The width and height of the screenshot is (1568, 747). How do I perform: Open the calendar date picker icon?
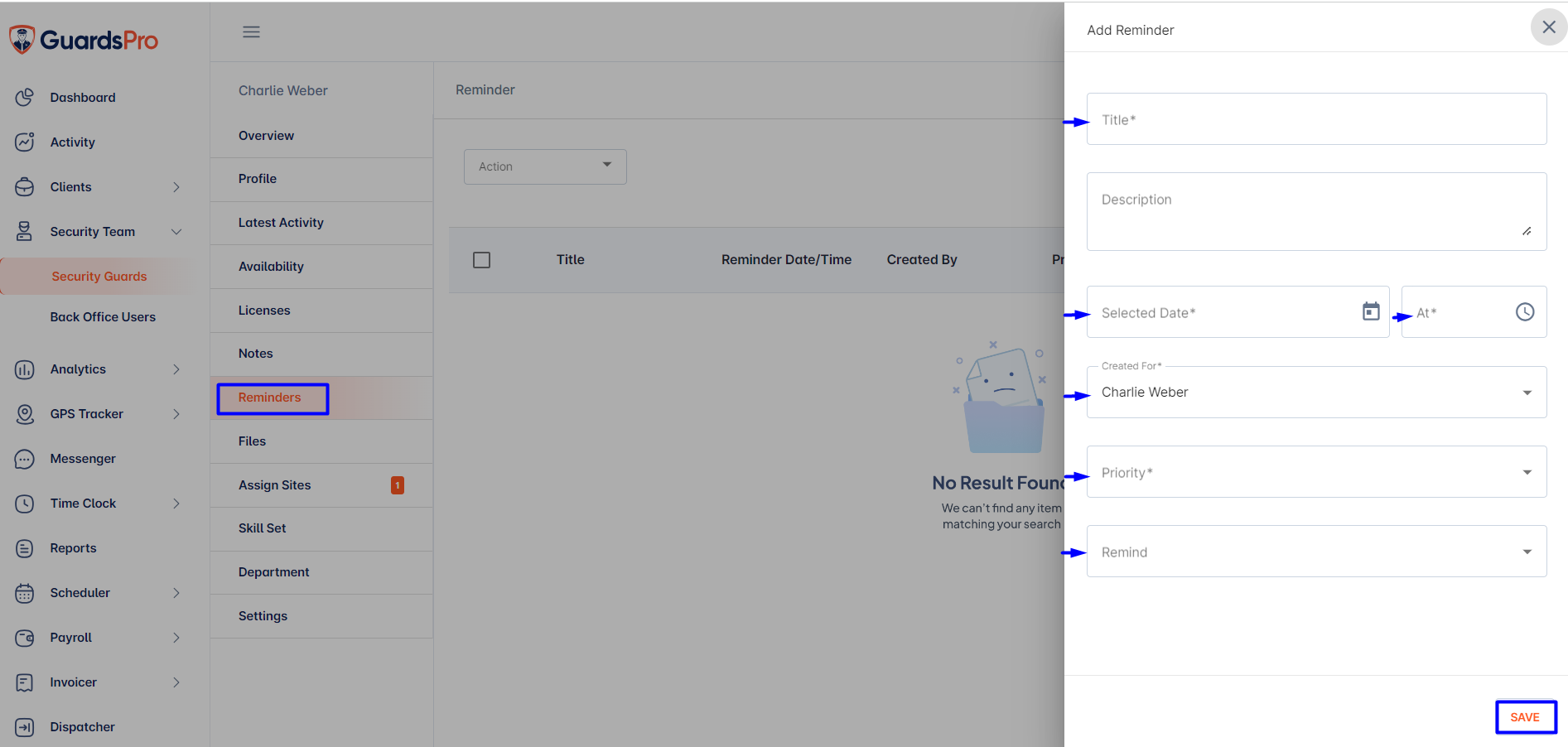pyautogui.click(x=1371, y=311)
